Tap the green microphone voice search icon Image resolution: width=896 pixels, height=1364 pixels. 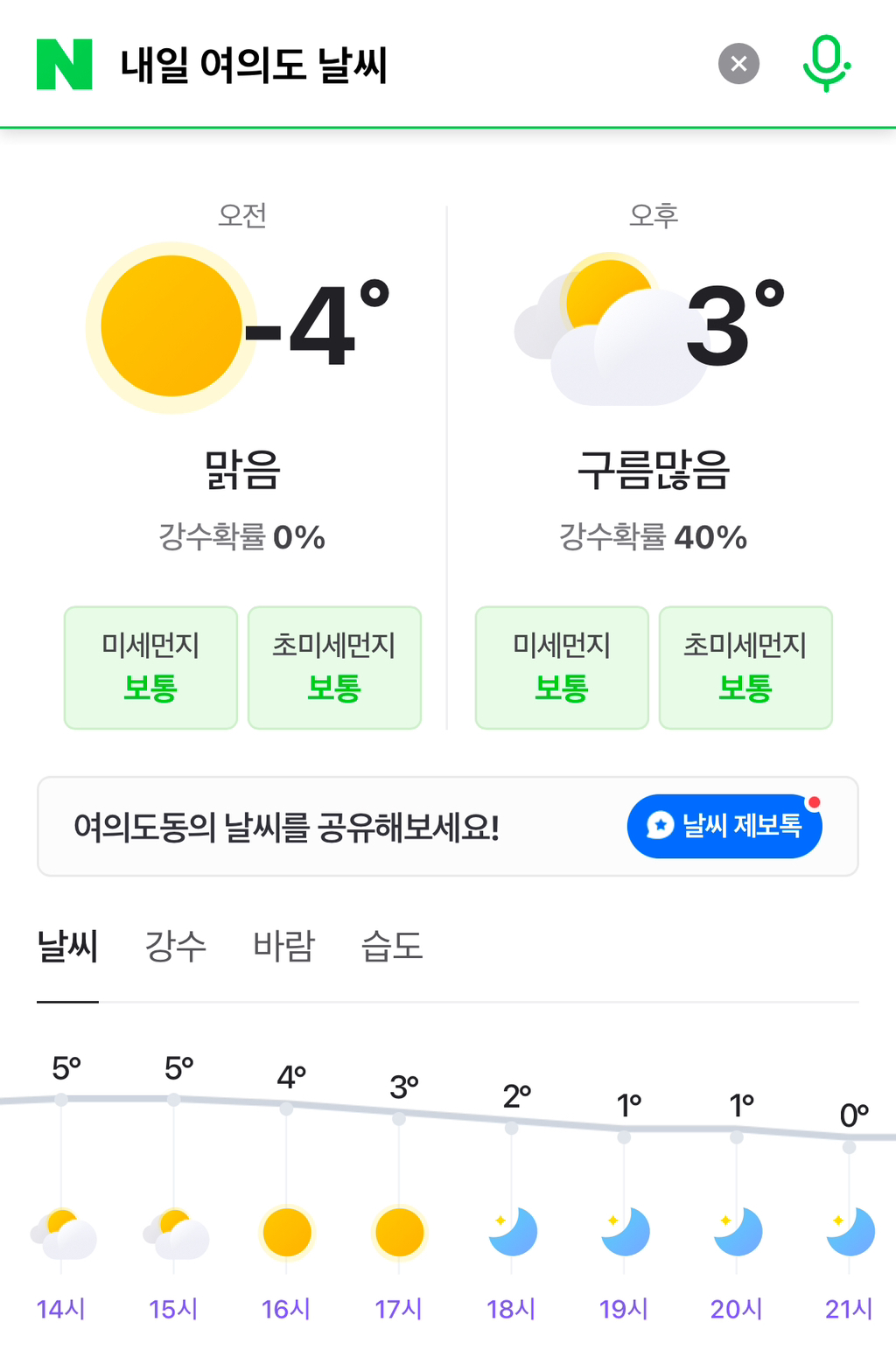tap(826, 63)
